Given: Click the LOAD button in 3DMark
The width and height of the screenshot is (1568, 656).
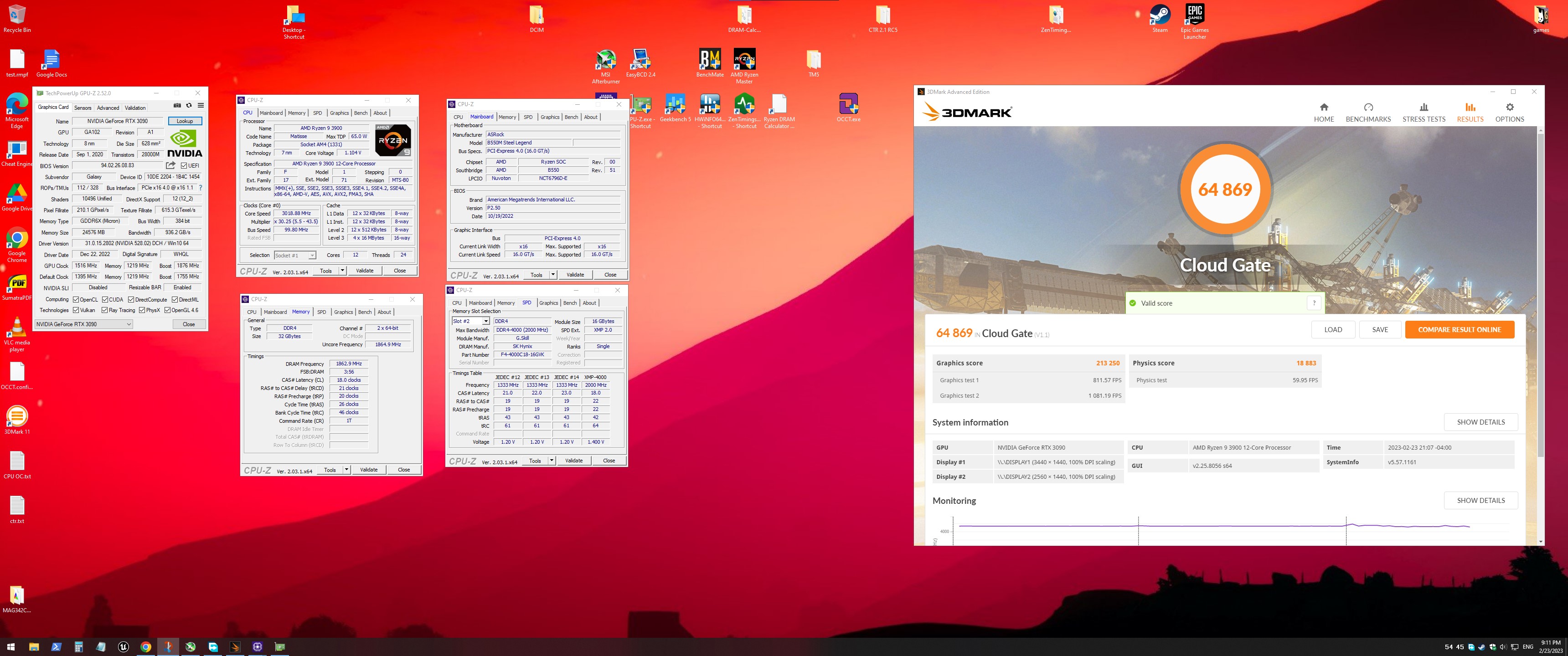Looking at the screenshot, I should [1332, 330].
